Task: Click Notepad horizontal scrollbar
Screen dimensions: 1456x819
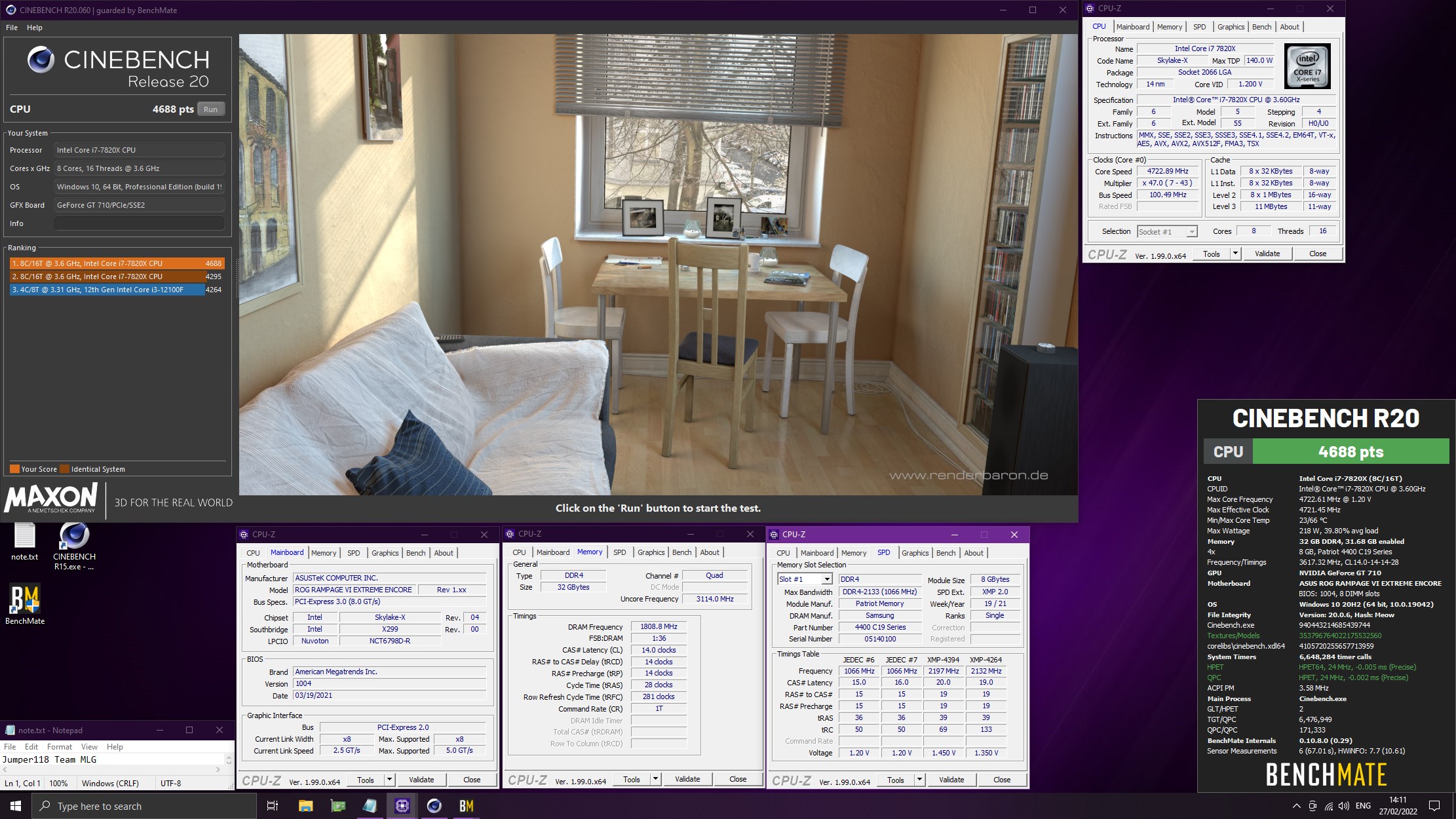Action: pos(112,770)
